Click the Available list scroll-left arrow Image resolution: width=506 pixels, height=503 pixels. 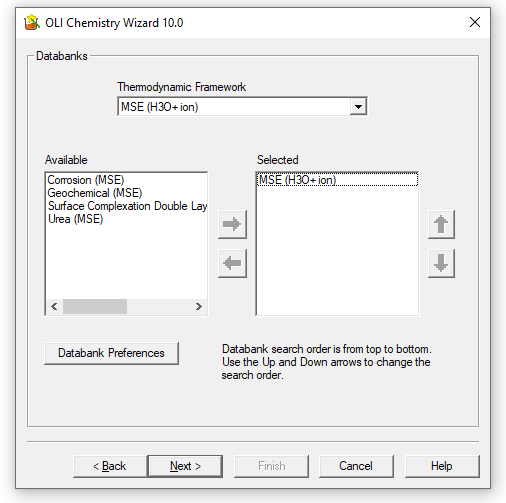click(54, 306)
